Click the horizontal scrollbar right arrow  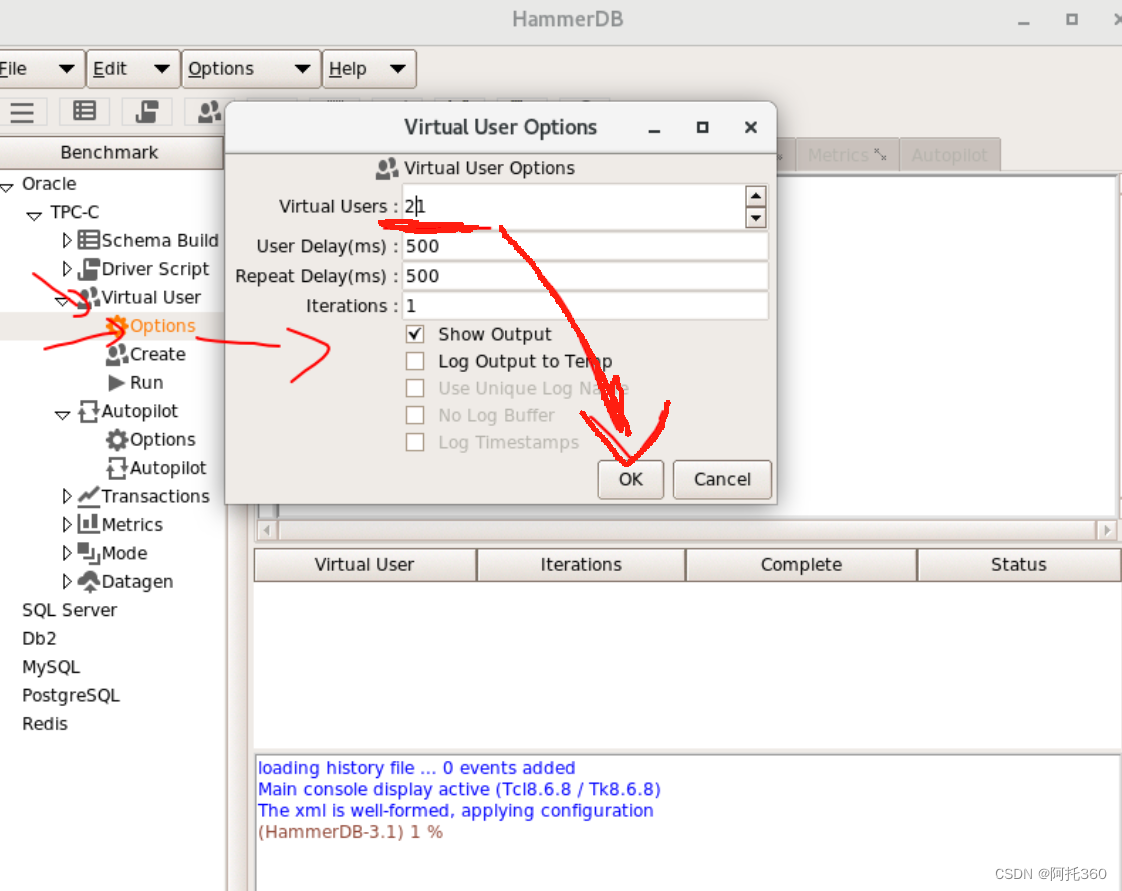click(1107, 530)
